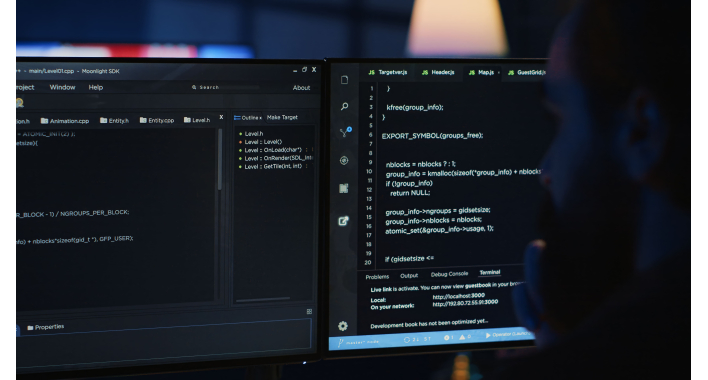Image resolution: width=708 pixels, height=380 pixels.
Task: Open the Extensions blocks icon in the sidebar
Action: (344, 188)
